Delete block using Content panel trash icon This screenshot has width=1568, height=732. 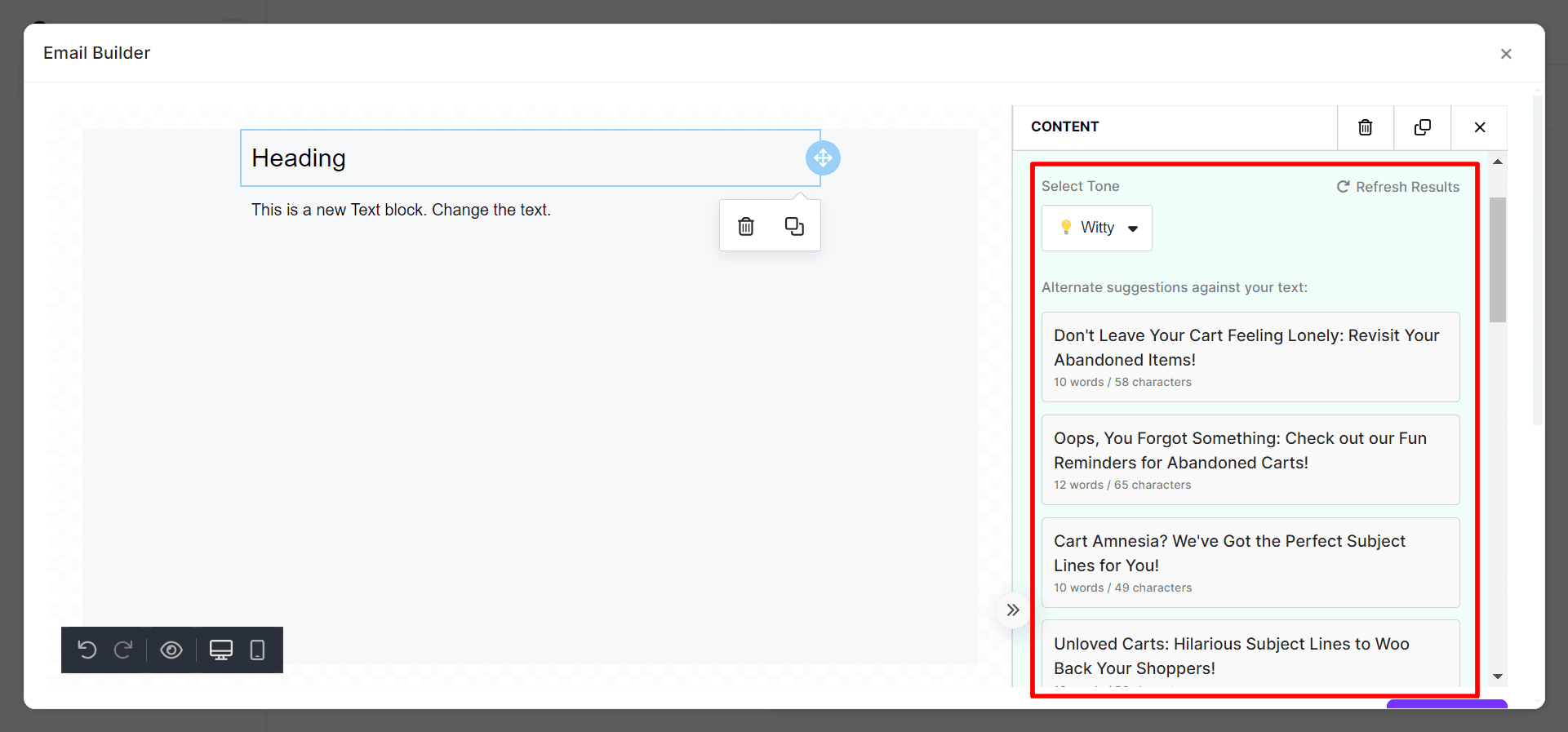click(1365, 127)
